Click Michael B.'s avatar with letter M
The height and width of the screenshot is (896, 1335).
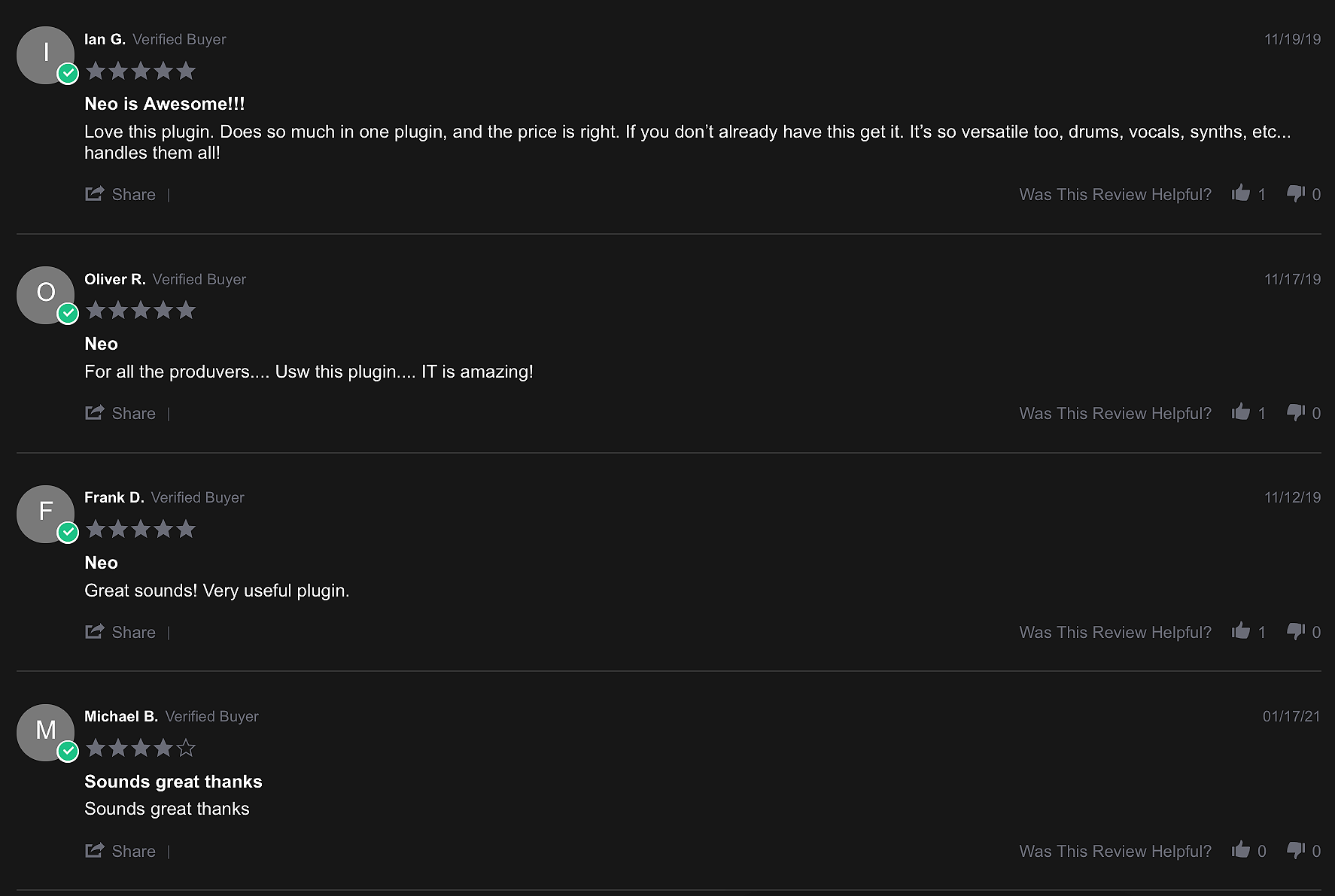tap(45, 733)
